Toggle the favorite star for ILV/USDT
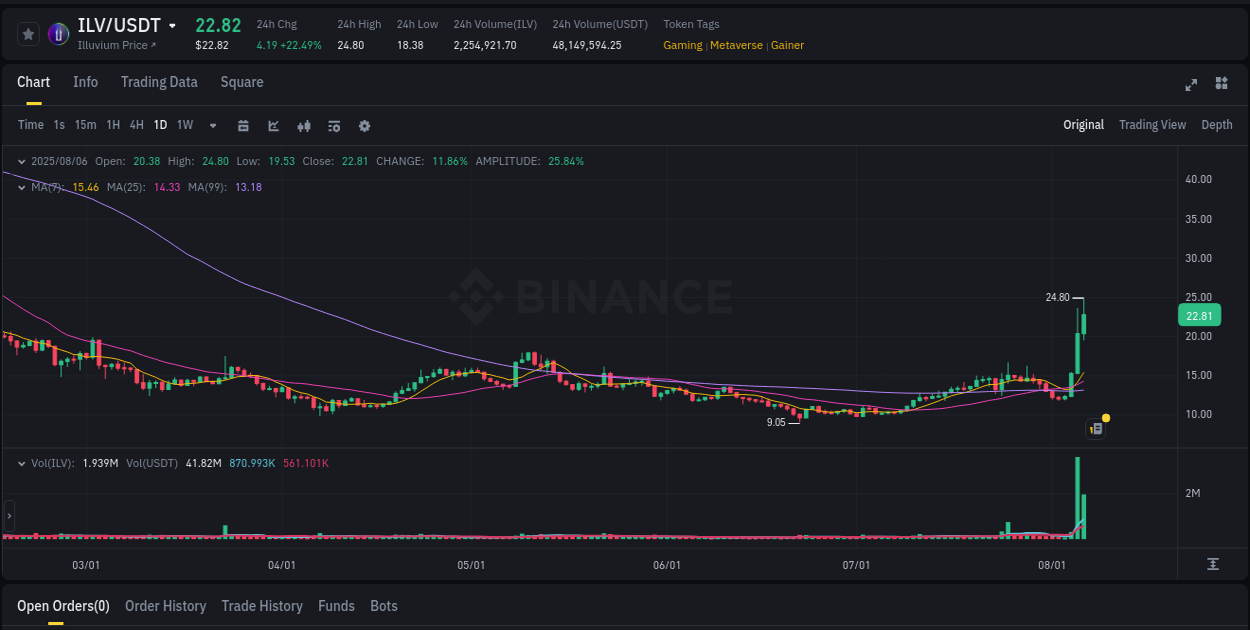Screen dimensions: 1250x630 [28, 33]
